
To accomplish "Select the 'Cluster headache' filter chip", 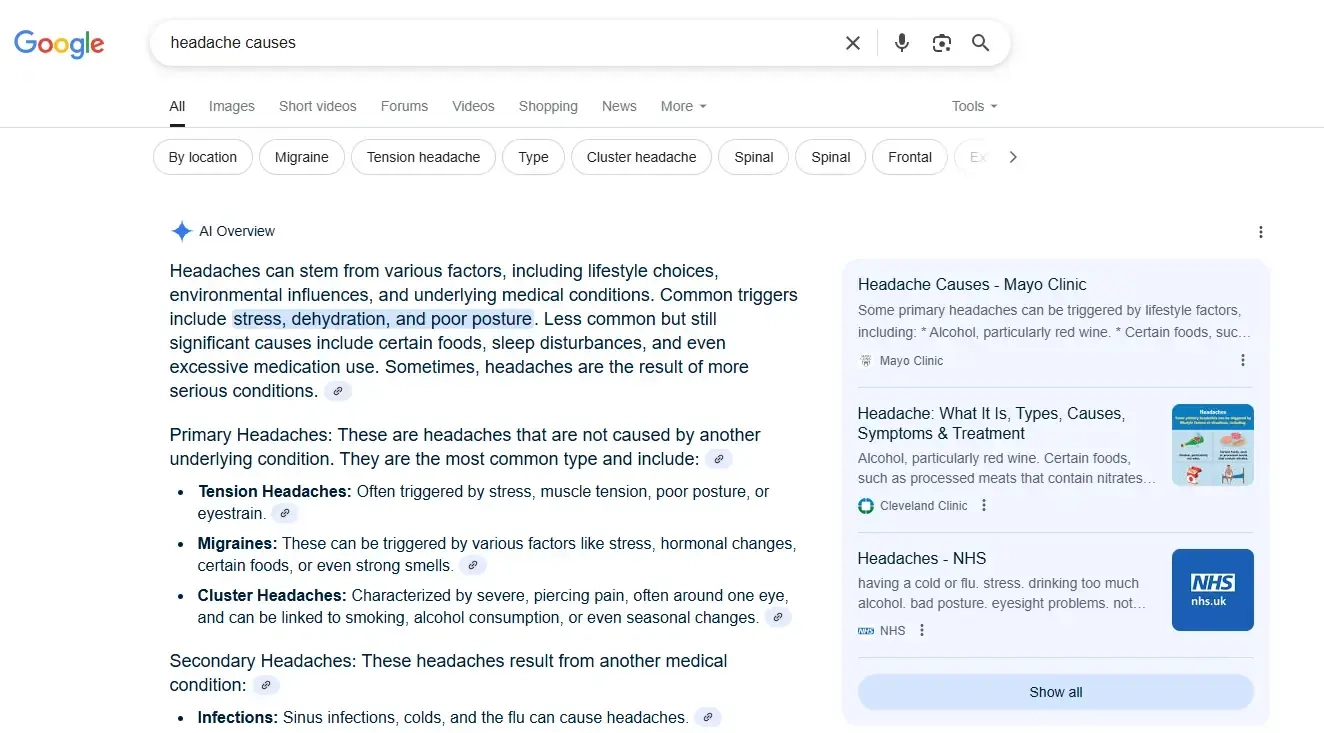I will (x=641, y=157).
